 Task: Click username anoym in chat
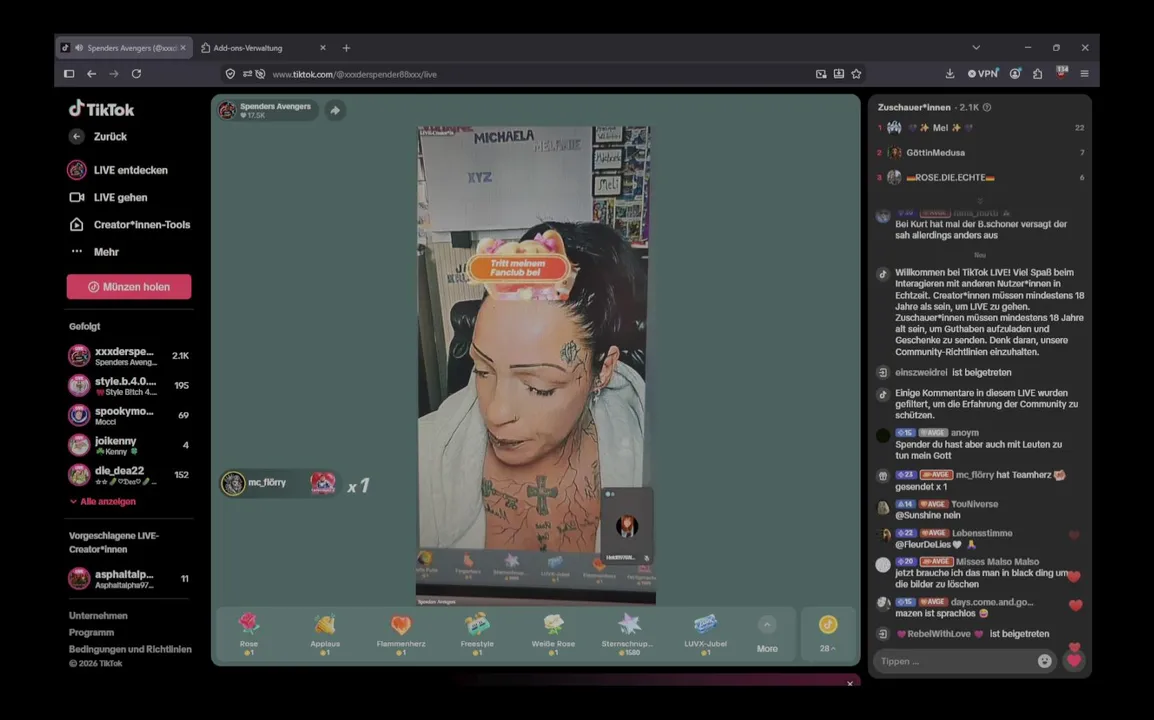point(964,433)
